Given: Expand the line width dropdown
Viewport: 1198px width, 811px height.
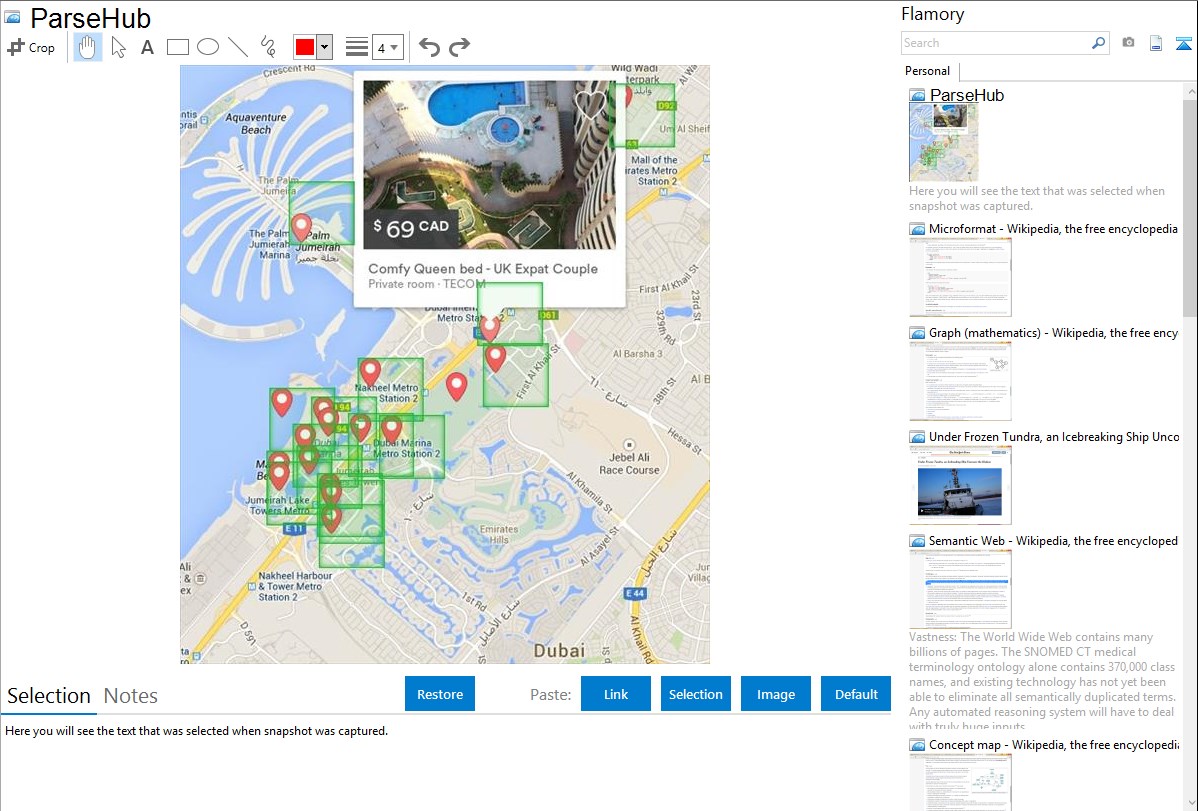Looking at the screenshot, I should point(394,47).
